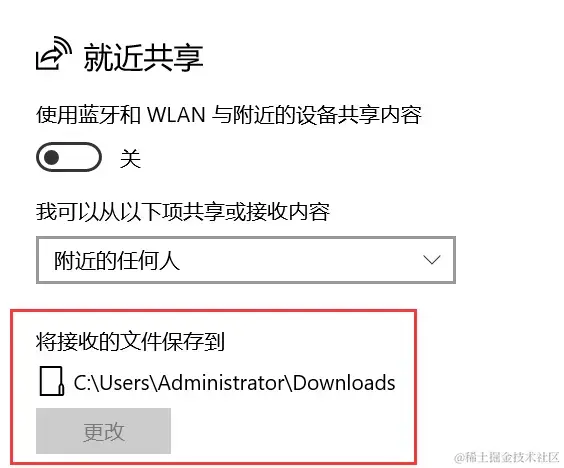Click the 将接收的文件保存到 label
564x468 pixels.
[x=130, y=341]
